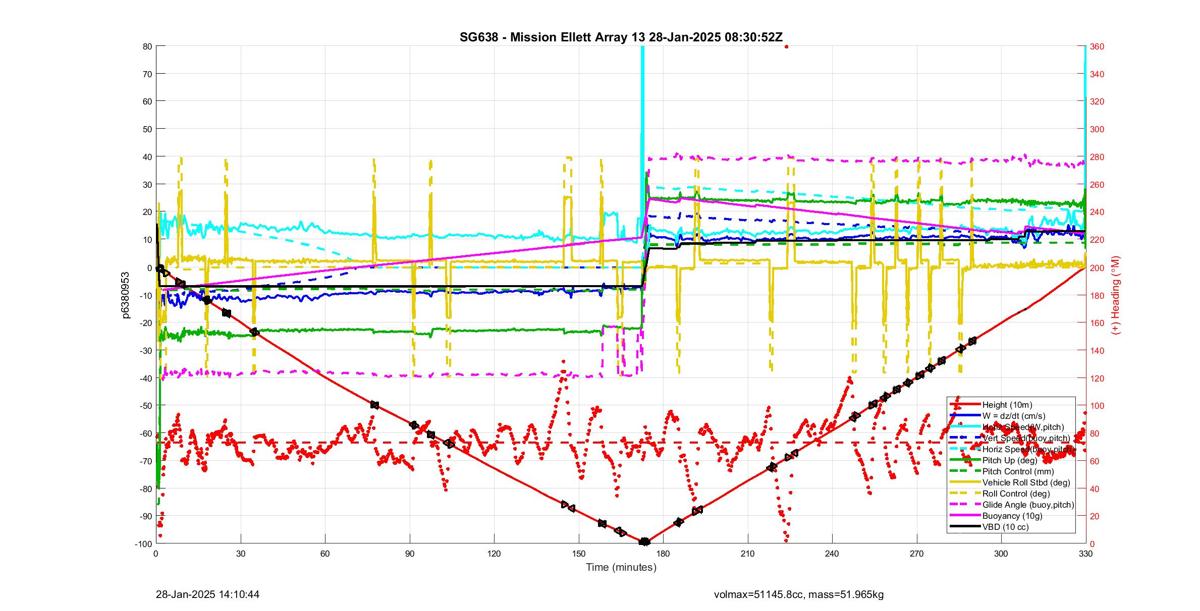Click heading axis tick label 100
Image resolution: width=1200 pixels, height=611 pixels.
pyautogui.click(x=1099, y=406)
